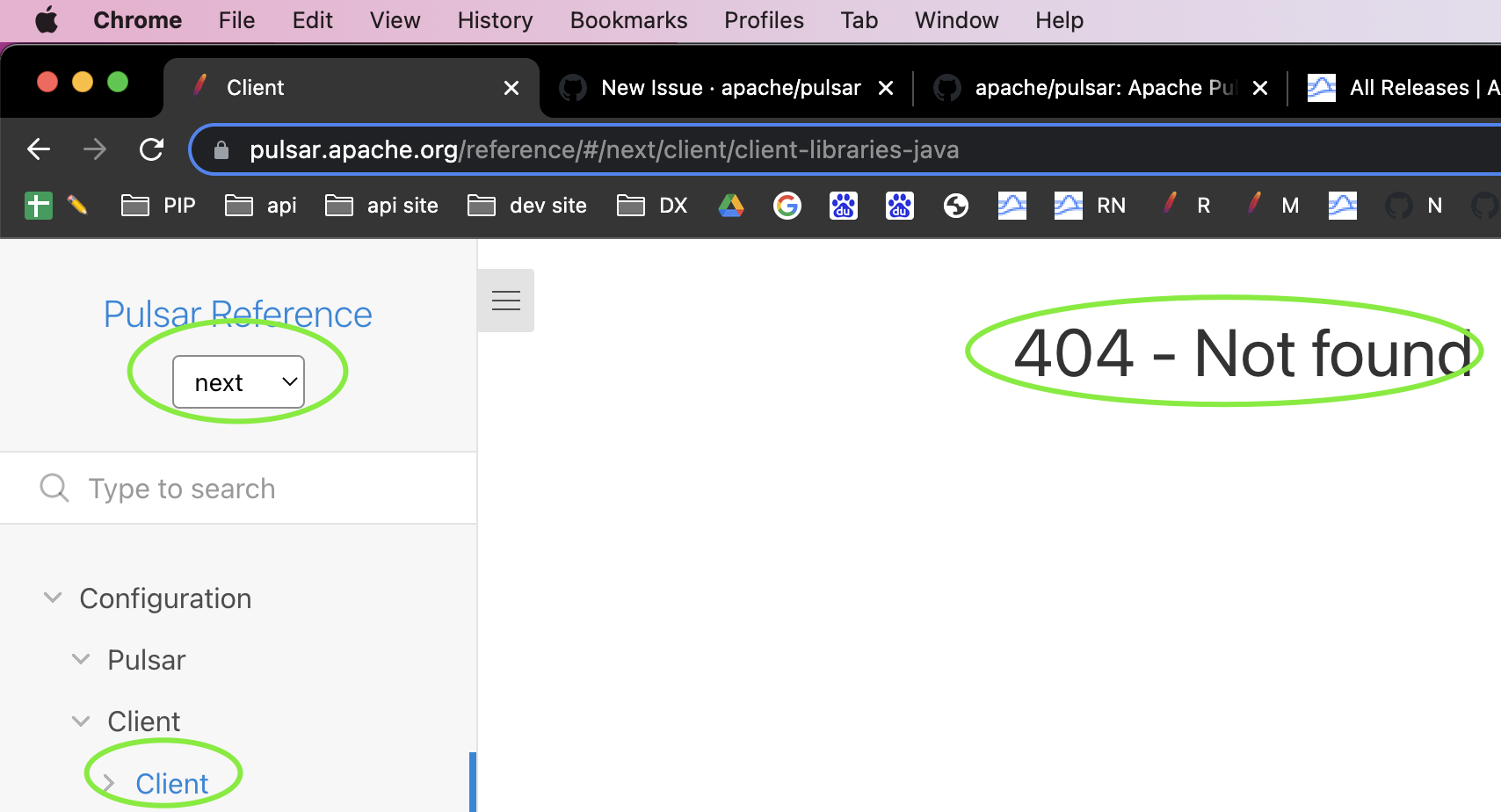Open the N GitHub bookmark
Viewport: 1501px width, 812px height.
pos(1413,206)
